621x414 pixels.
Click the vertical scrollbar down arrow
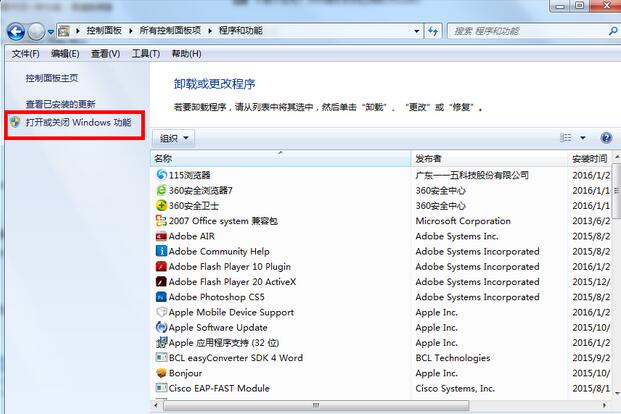coord(617,393)
